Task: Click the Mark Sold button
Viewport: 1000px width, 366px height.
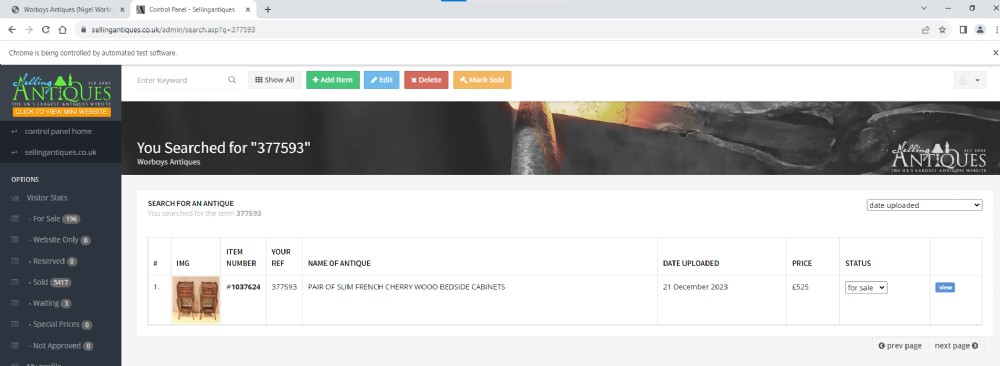Action: [x=482, y=80]
